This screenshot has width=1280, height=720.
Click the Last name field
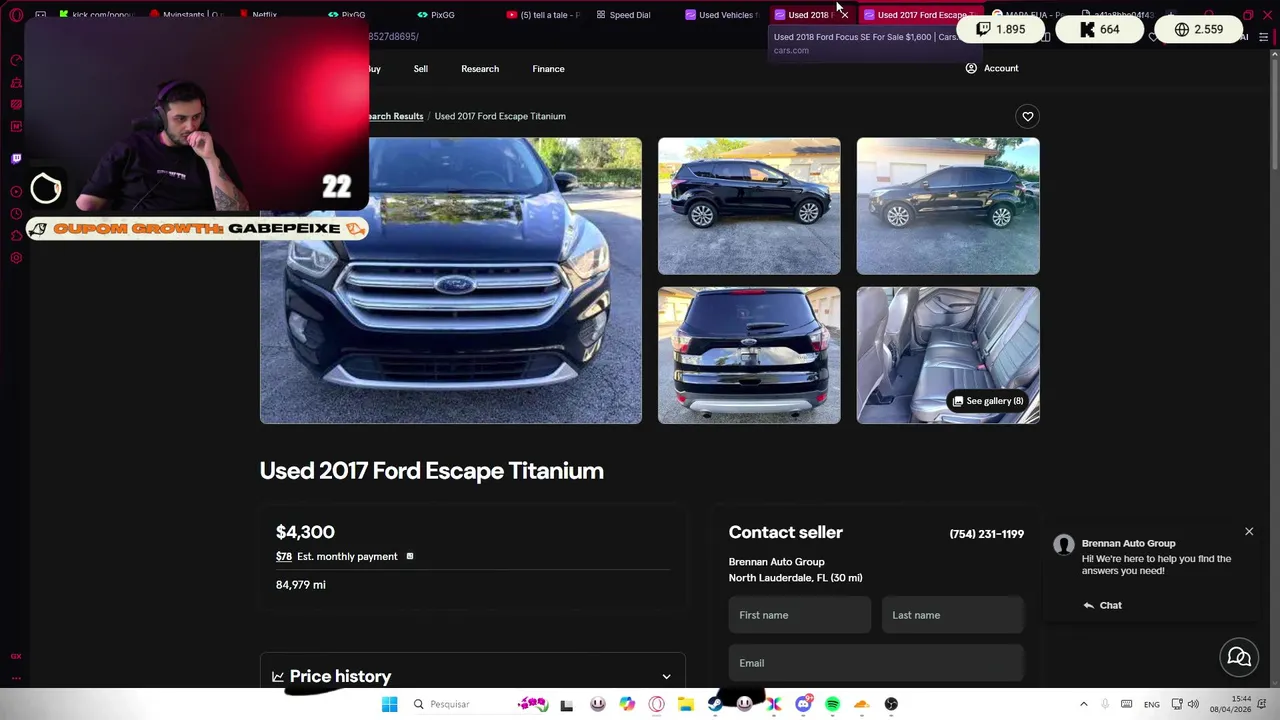click(953, 615)
